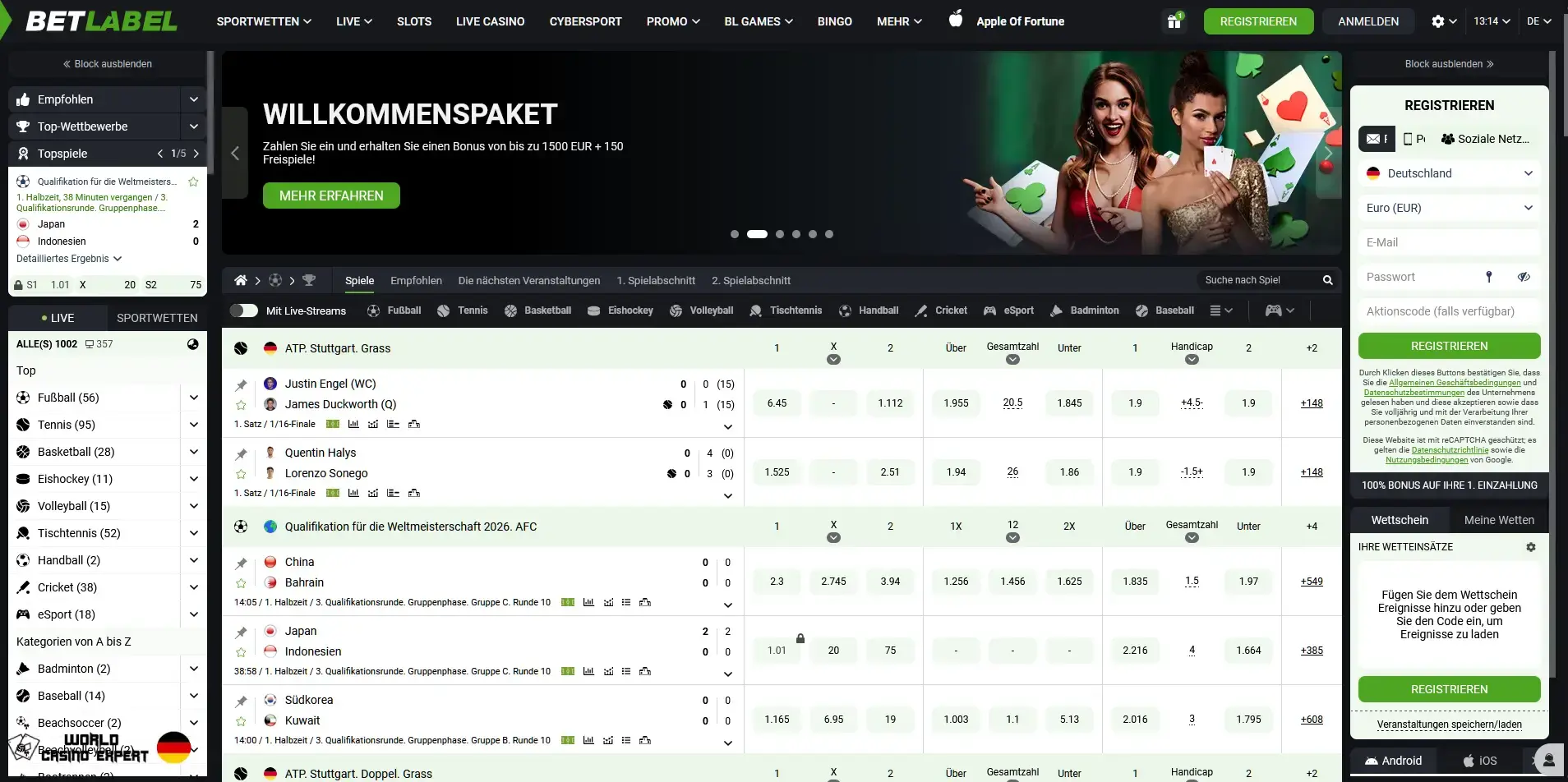Expand the Top-Wettbewerbe section
The height and width of the screenshot is (782, 1568).
(x=193, y=126)
